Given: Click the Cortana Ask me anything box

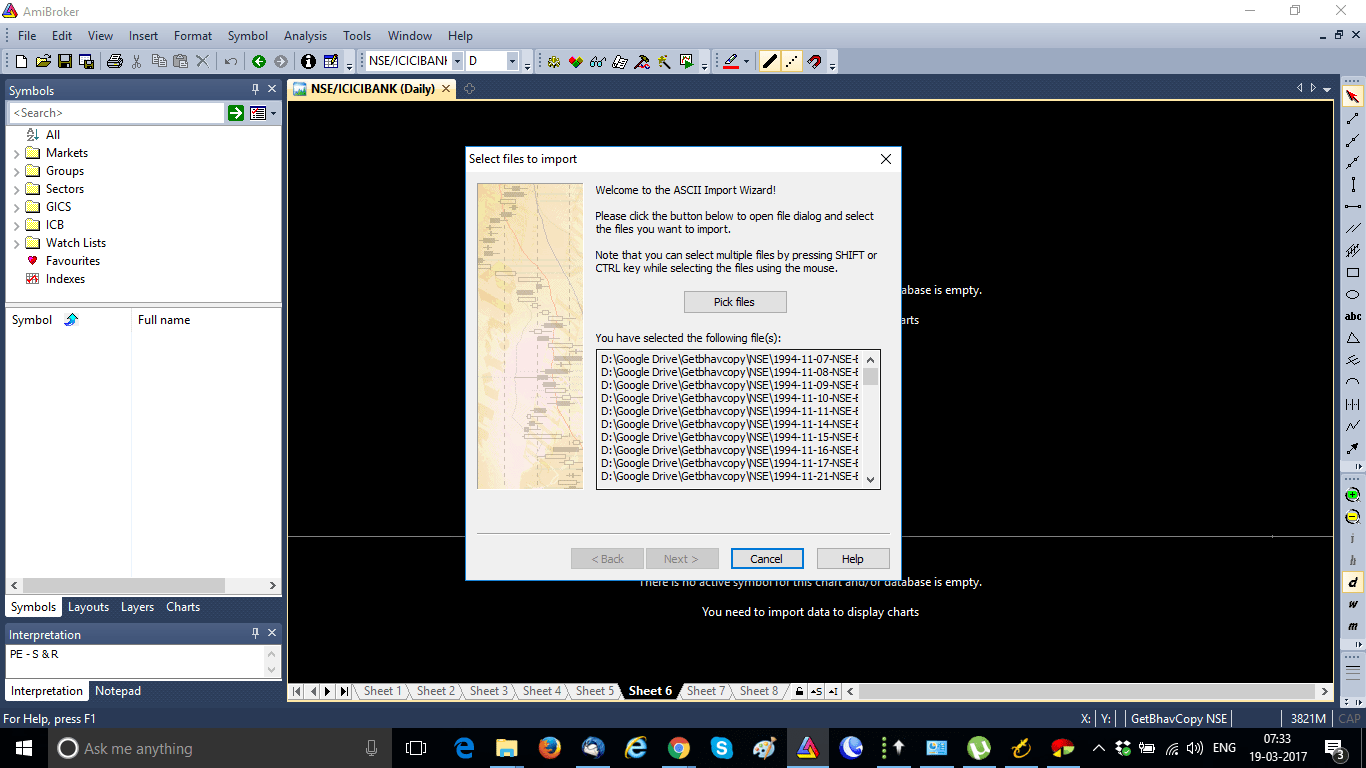Looking at the screenshot, I should tap(220, 748).
